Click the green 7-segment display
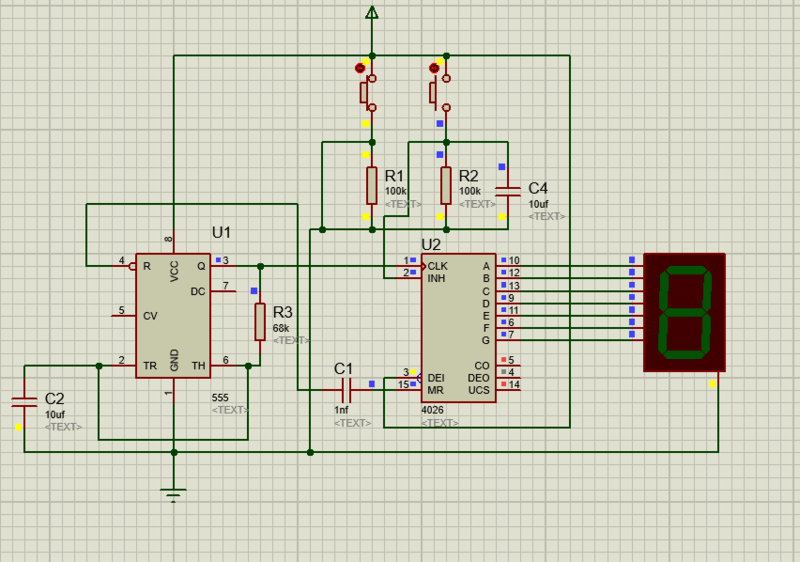The height and width of the screenshot is (562, 800). [684, 312]
